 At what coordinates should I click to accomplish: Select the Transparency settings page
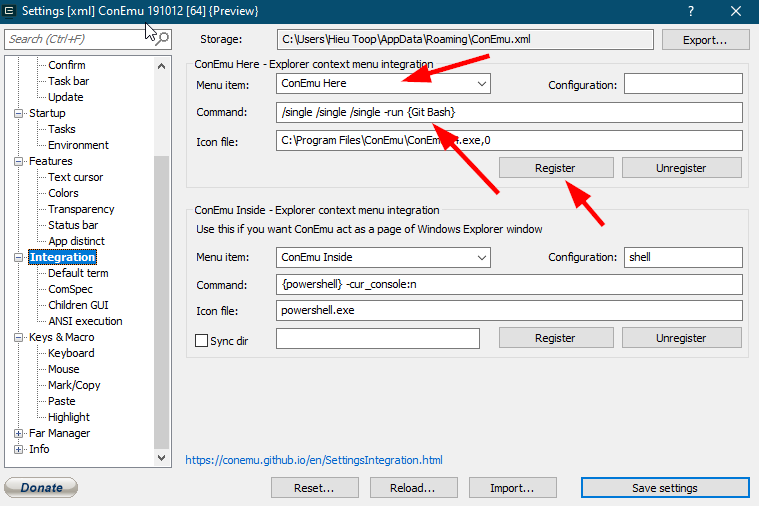81,209
